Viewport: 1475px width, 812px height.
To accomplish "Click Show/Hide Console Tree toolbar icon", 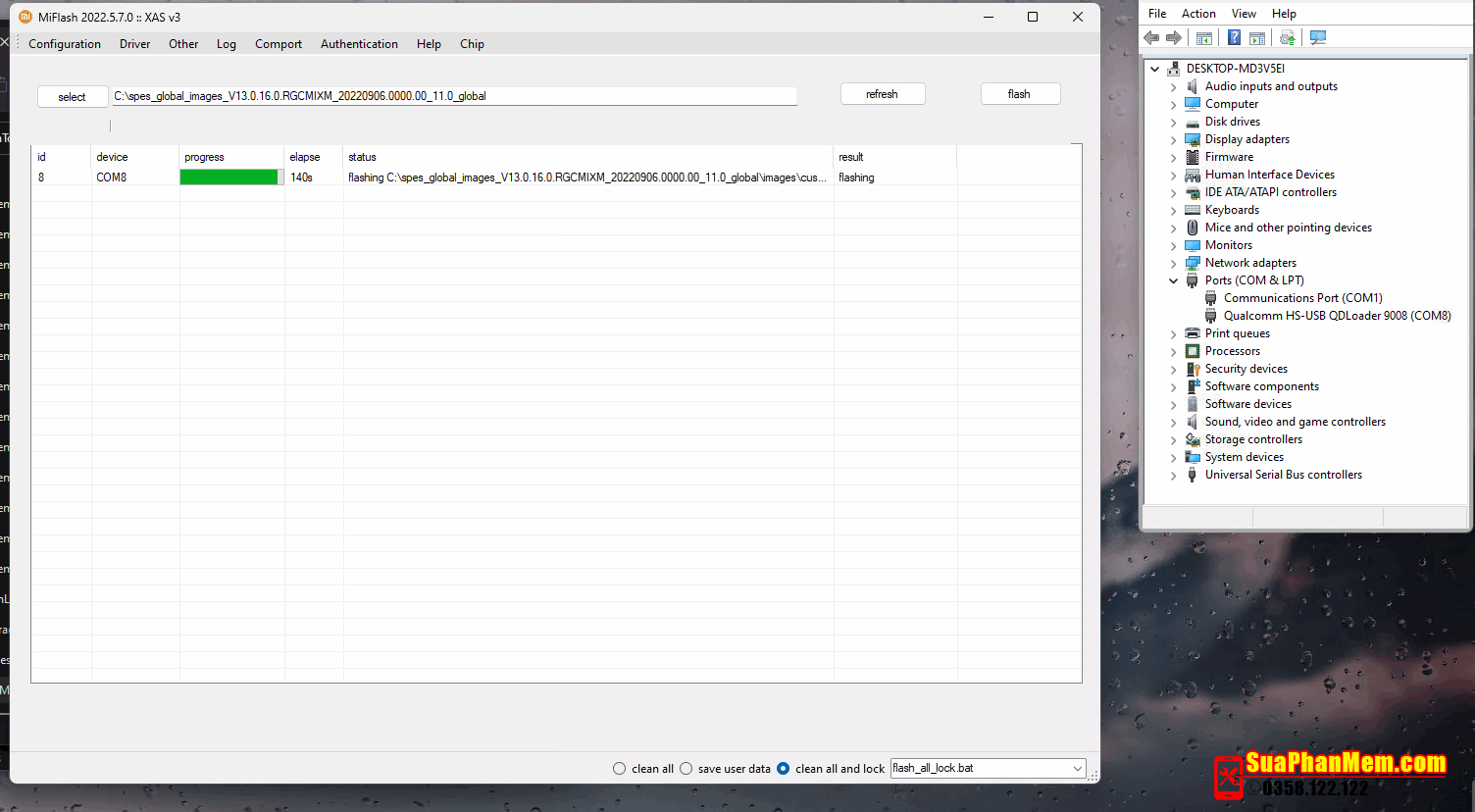I will pyautogui.click(x=1204, y=38).
